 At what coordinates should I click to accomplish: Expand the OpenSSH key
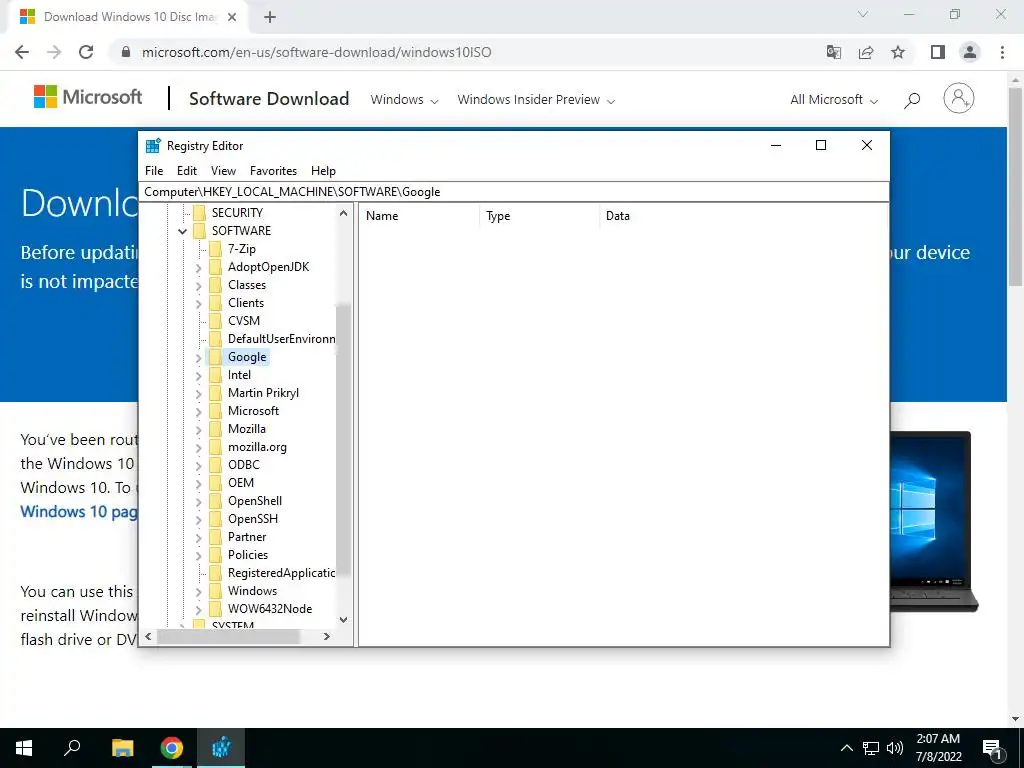click(x=199, y=520)
